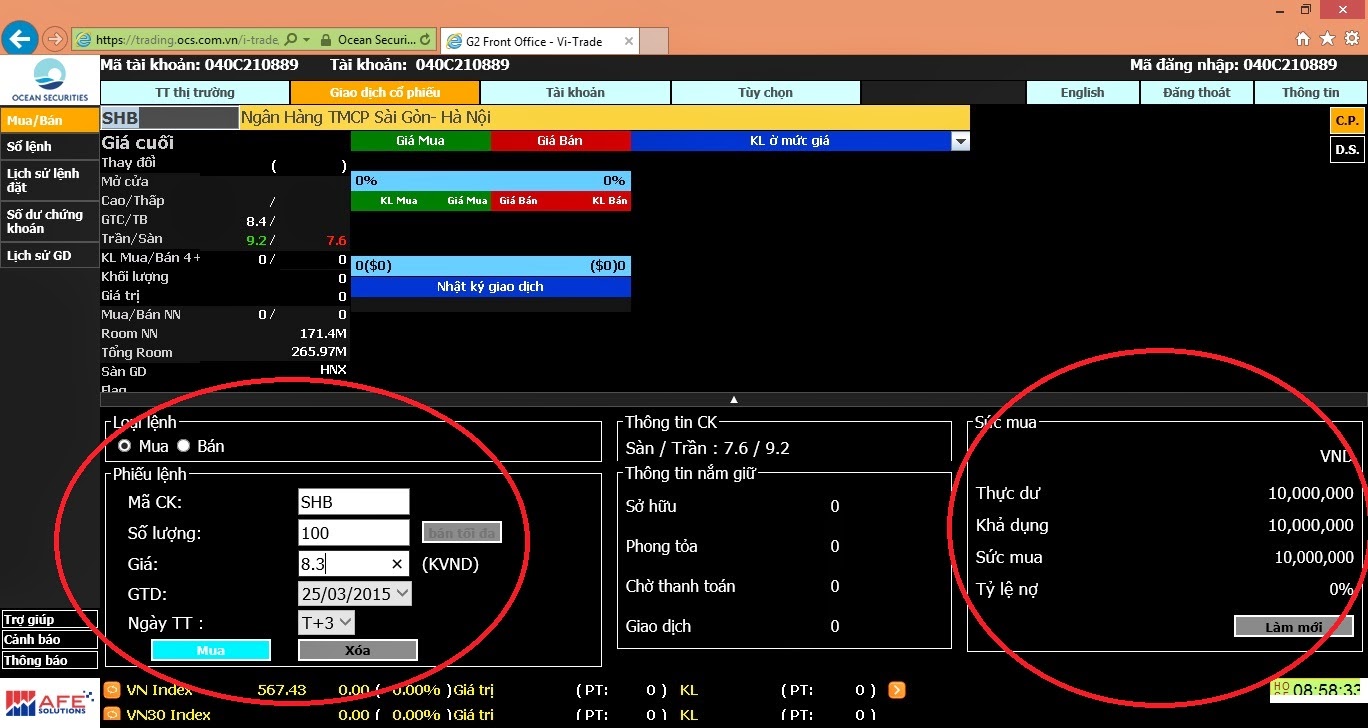Switch to the Tài khoản tab
This screenshot has height=728, width=1368.
coord(575,92)
